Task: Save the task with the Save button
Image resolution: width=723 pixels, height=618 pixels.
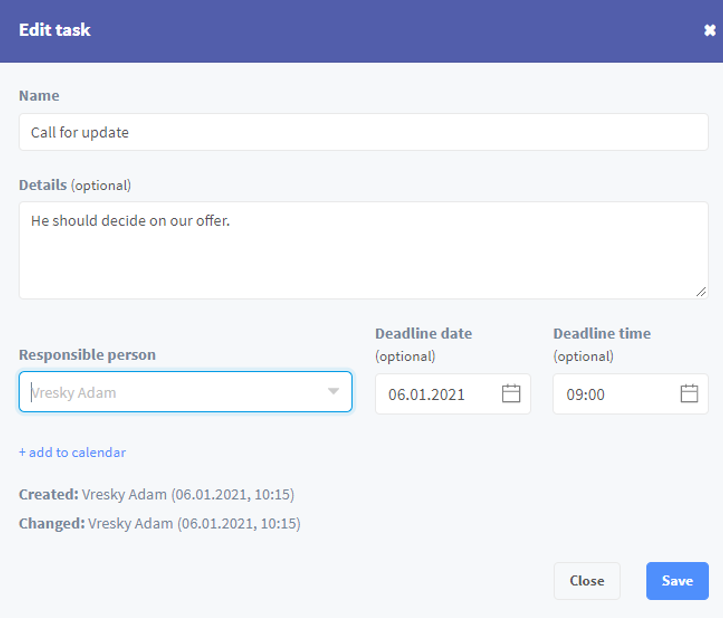Action: pyautogui.click(x=677, y=581)
